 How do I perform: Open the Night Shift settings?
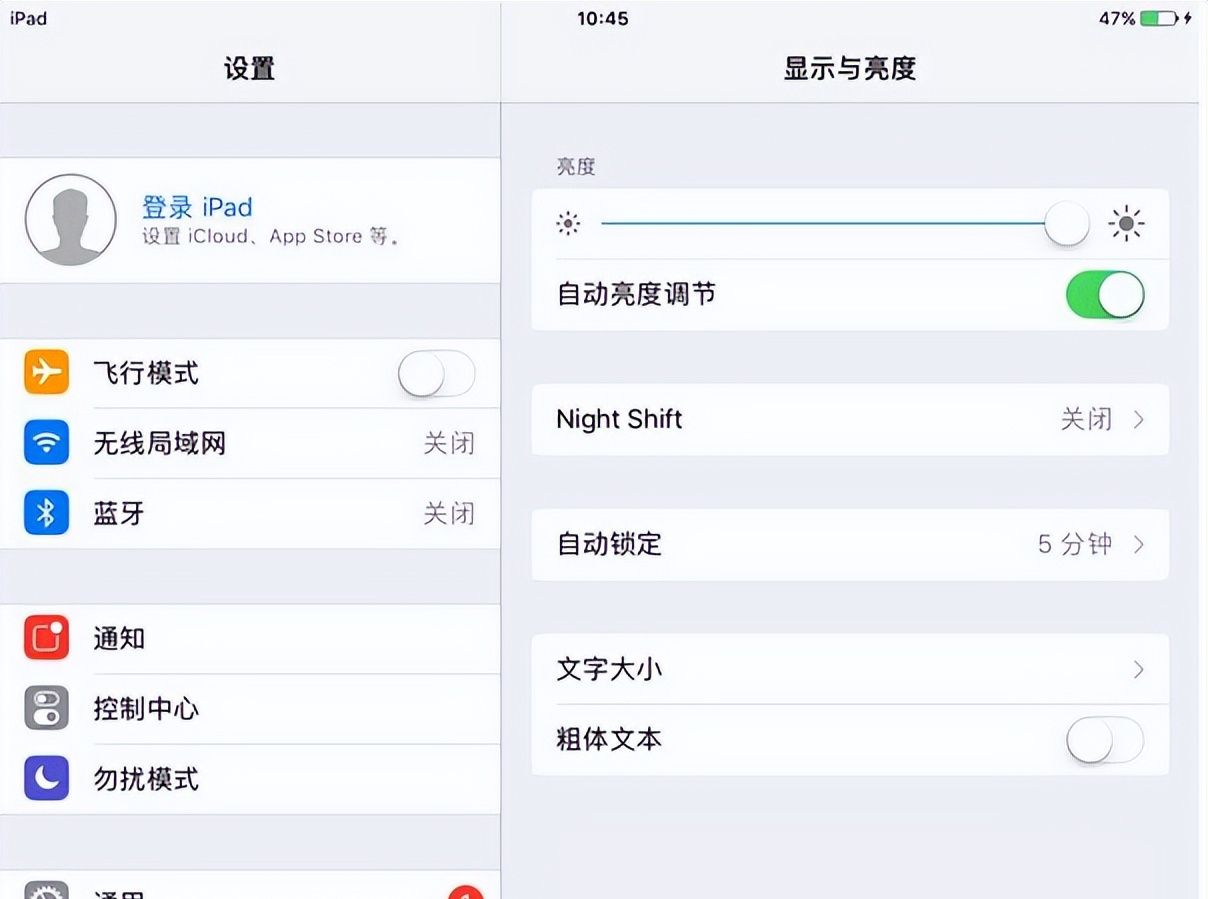(850, 420)
